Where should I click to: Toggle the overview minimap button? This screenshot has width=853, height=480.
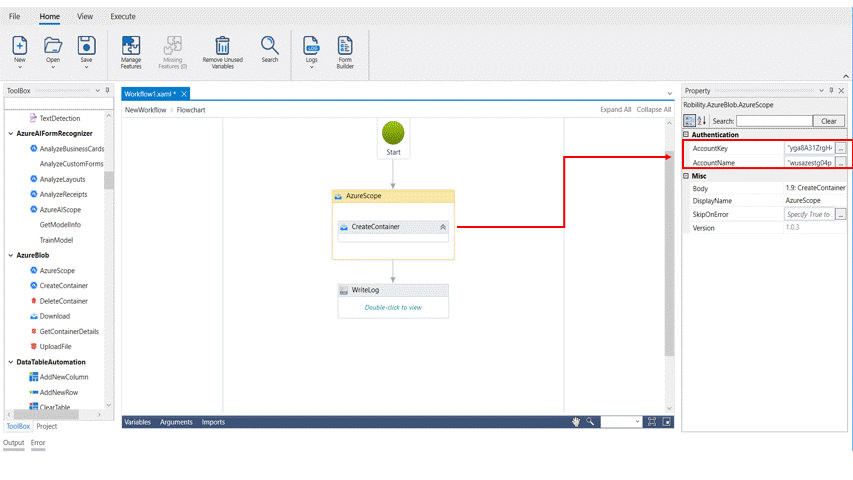[667, 422]
